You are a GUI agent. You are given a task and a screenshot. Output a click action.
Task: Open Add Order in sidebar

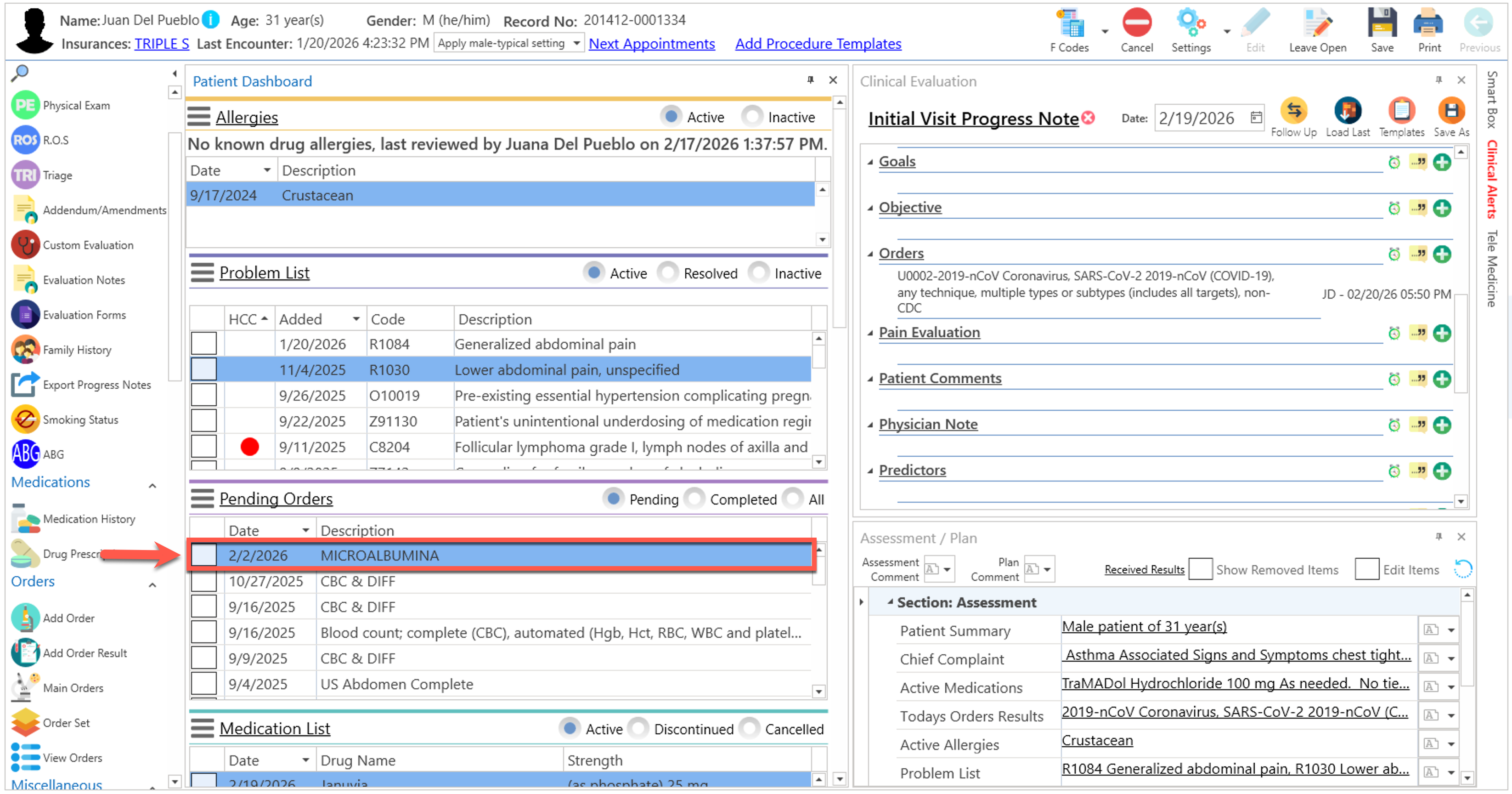coord(68,618)
